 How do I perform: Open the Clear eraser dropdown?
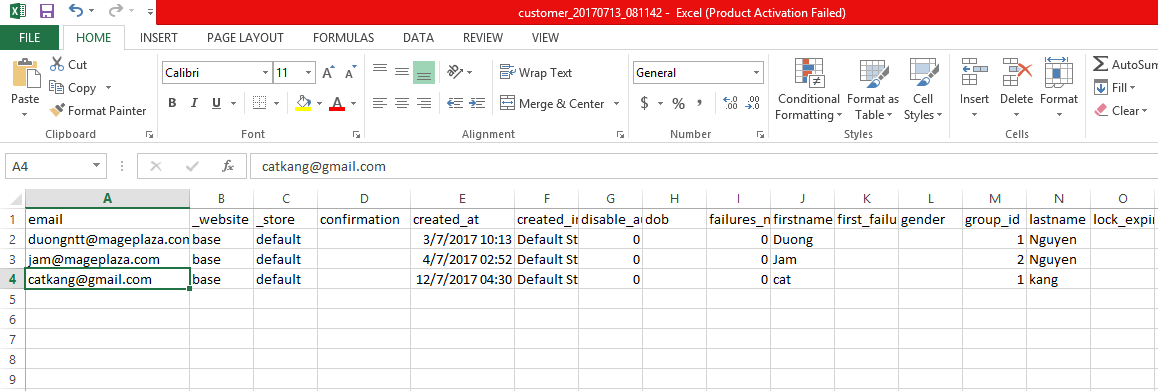(x=1120, y=110)
